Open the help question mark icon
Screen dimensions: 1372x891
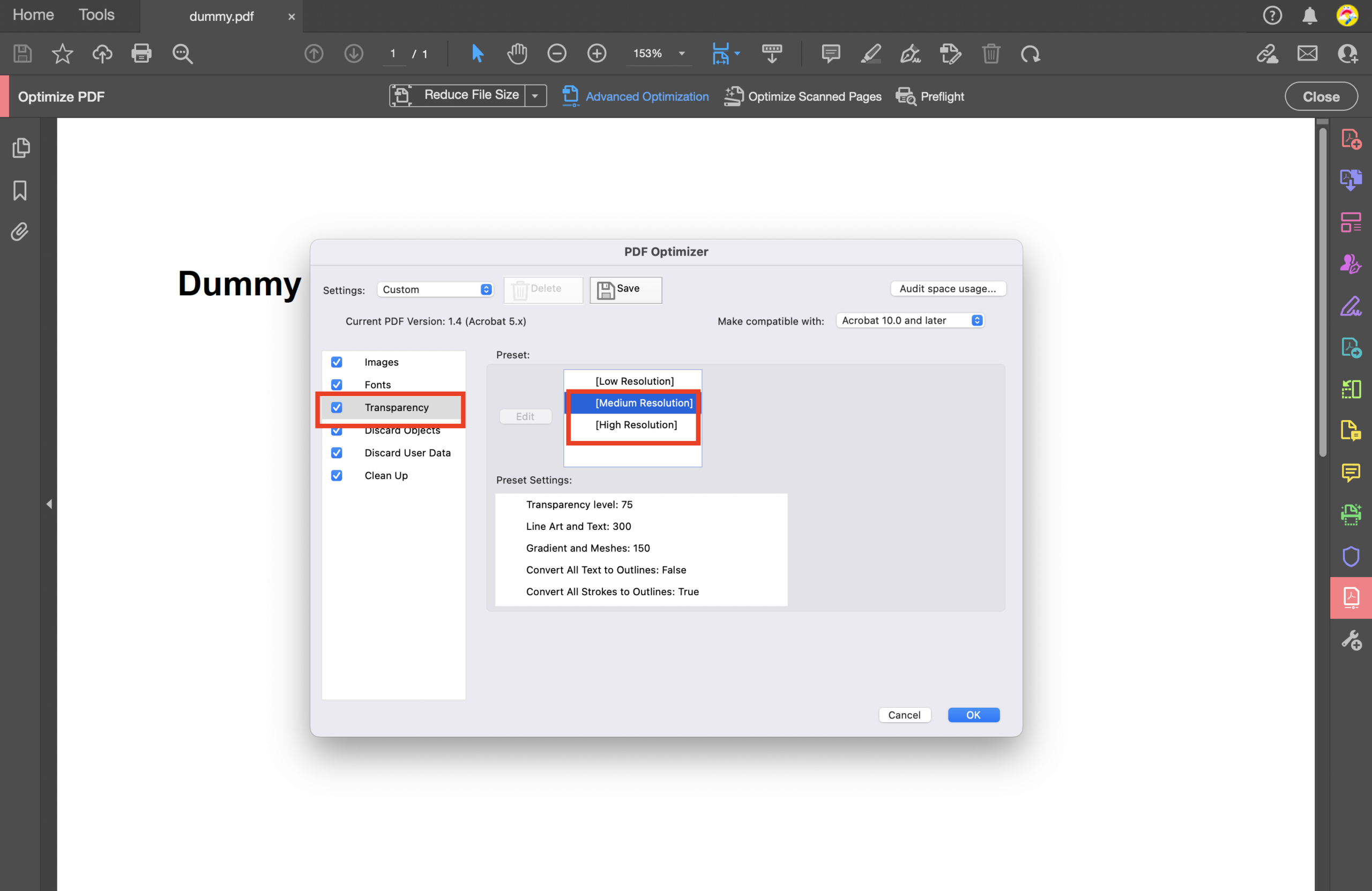1272,16
